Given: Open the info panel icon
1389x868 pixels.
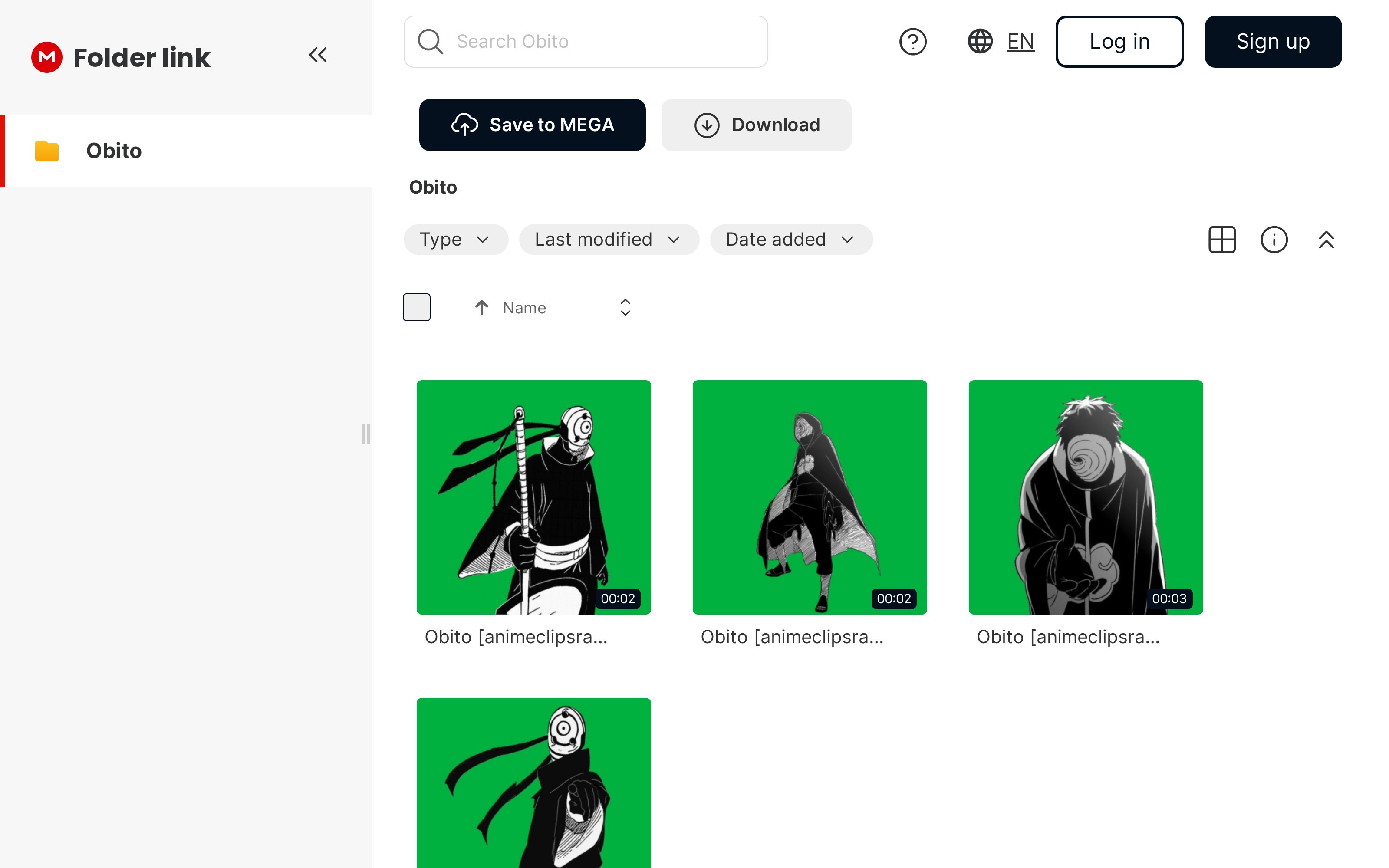Looking at the screenshot, I should coord(1274,240).
